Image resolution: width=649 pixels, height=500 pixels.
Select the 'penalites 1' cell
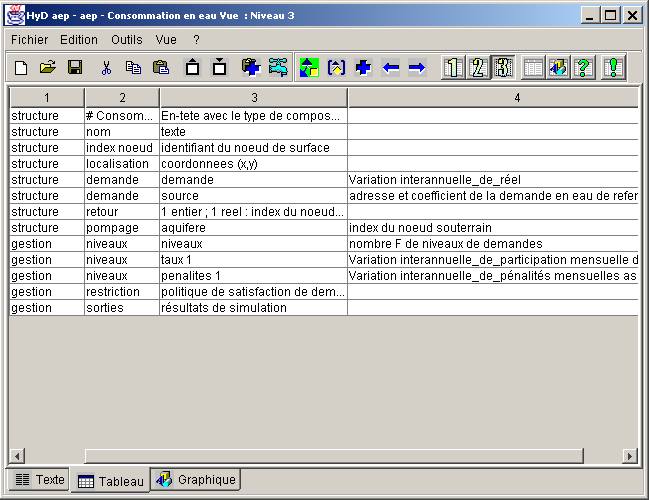pyautogui.click(x=253, y=276)
